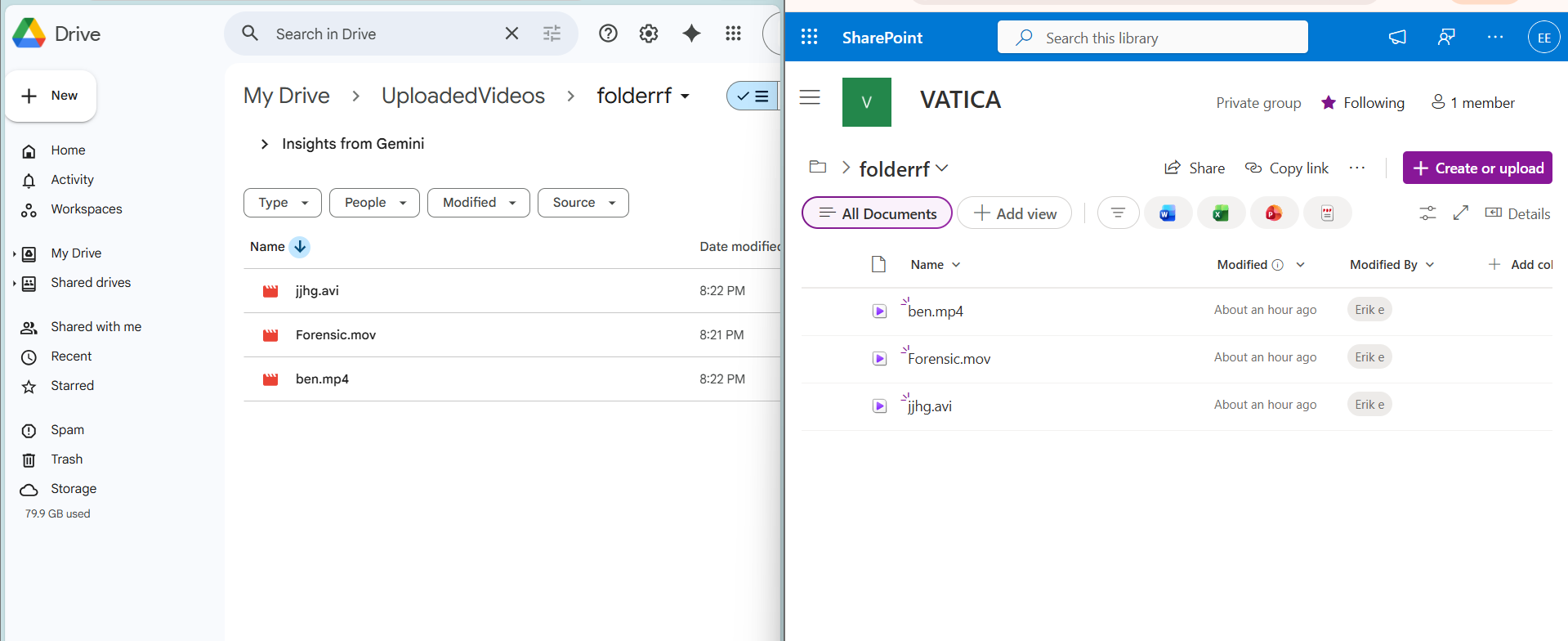Open the SharePoint announcements megaphone icon
This screenshot has width=1568, height=641.
(x=1397, y=37)
